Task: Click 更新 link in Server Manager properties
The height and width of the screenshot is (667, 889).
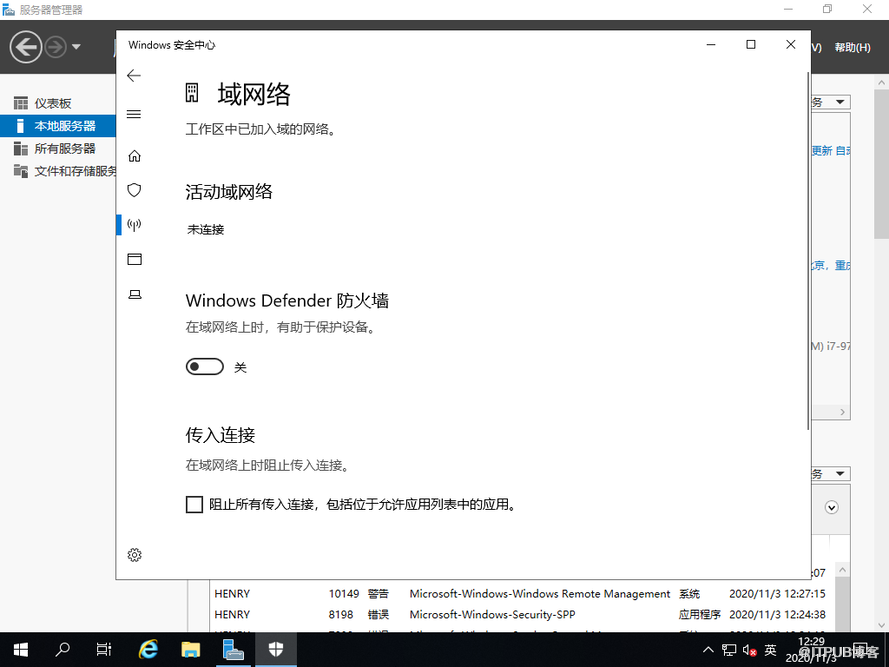Action: (822, 150)
